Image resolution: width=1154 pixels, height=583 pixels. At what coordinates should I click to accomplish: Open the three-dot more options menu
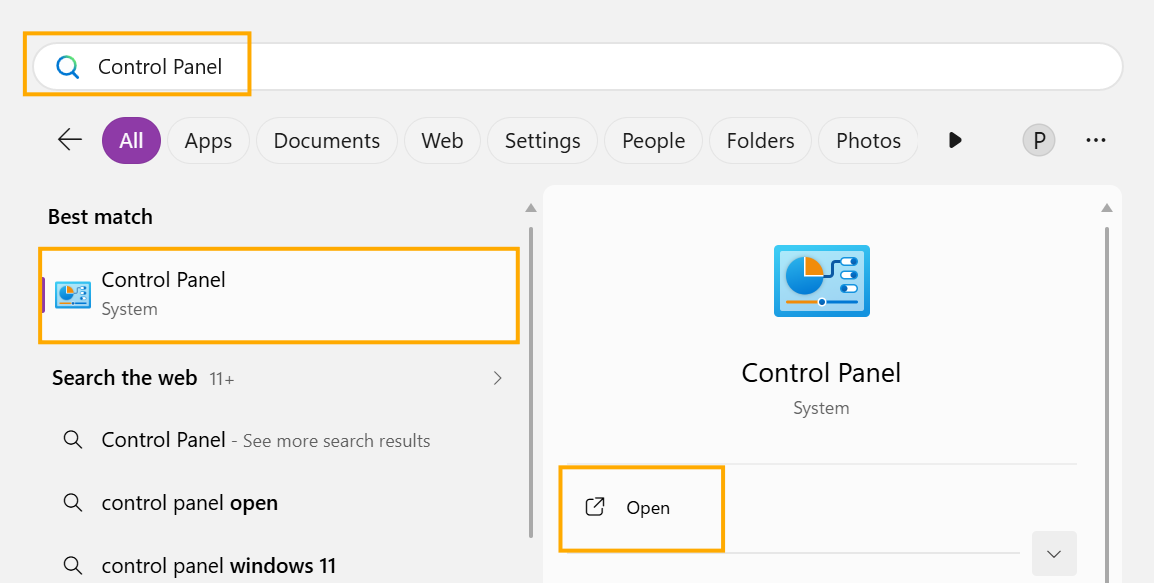click(x=1095, y=140)
